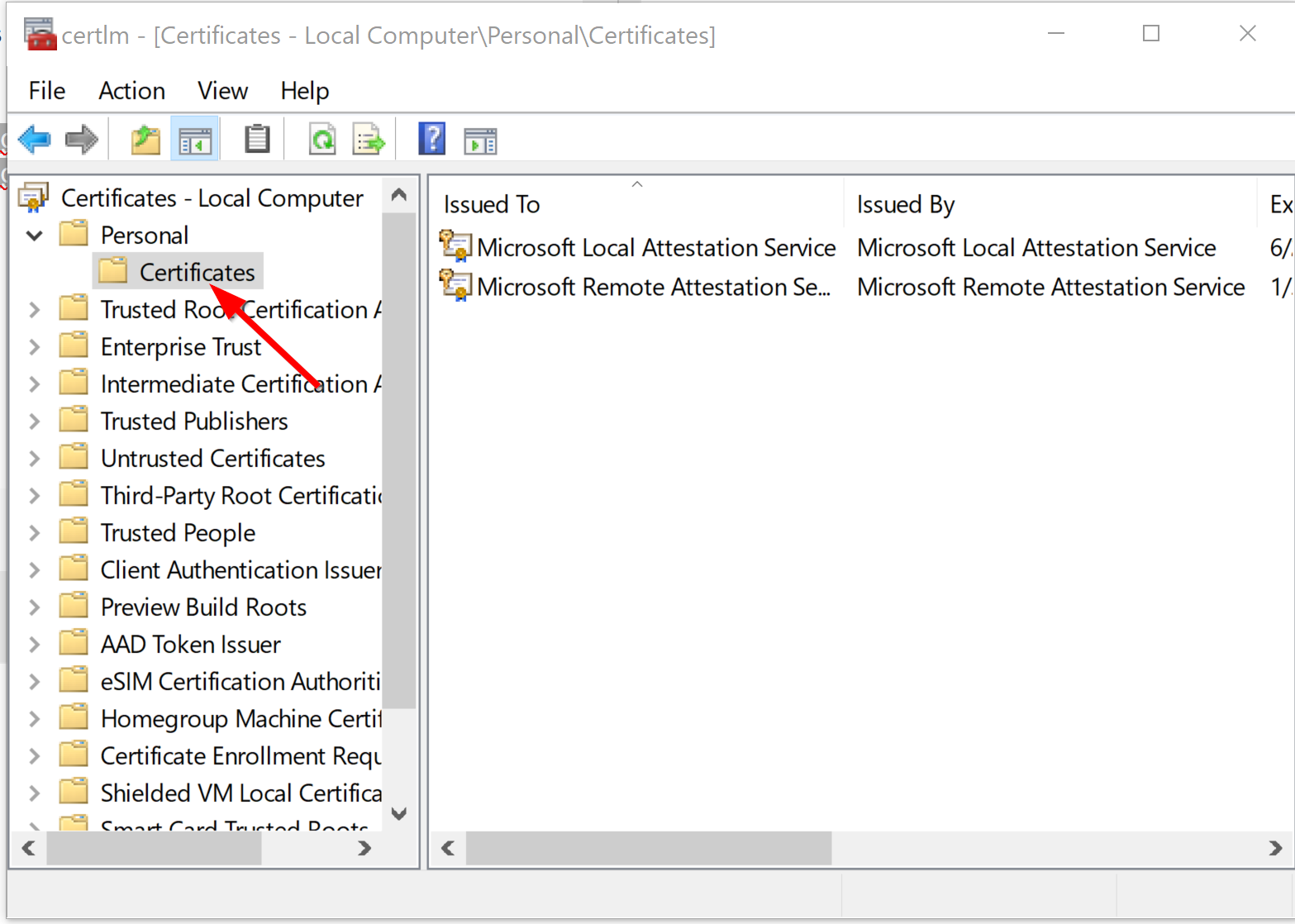The image size is (1295, 924).
Task: Expand the Client Authentication Issuers node
Action: [34, 570]
